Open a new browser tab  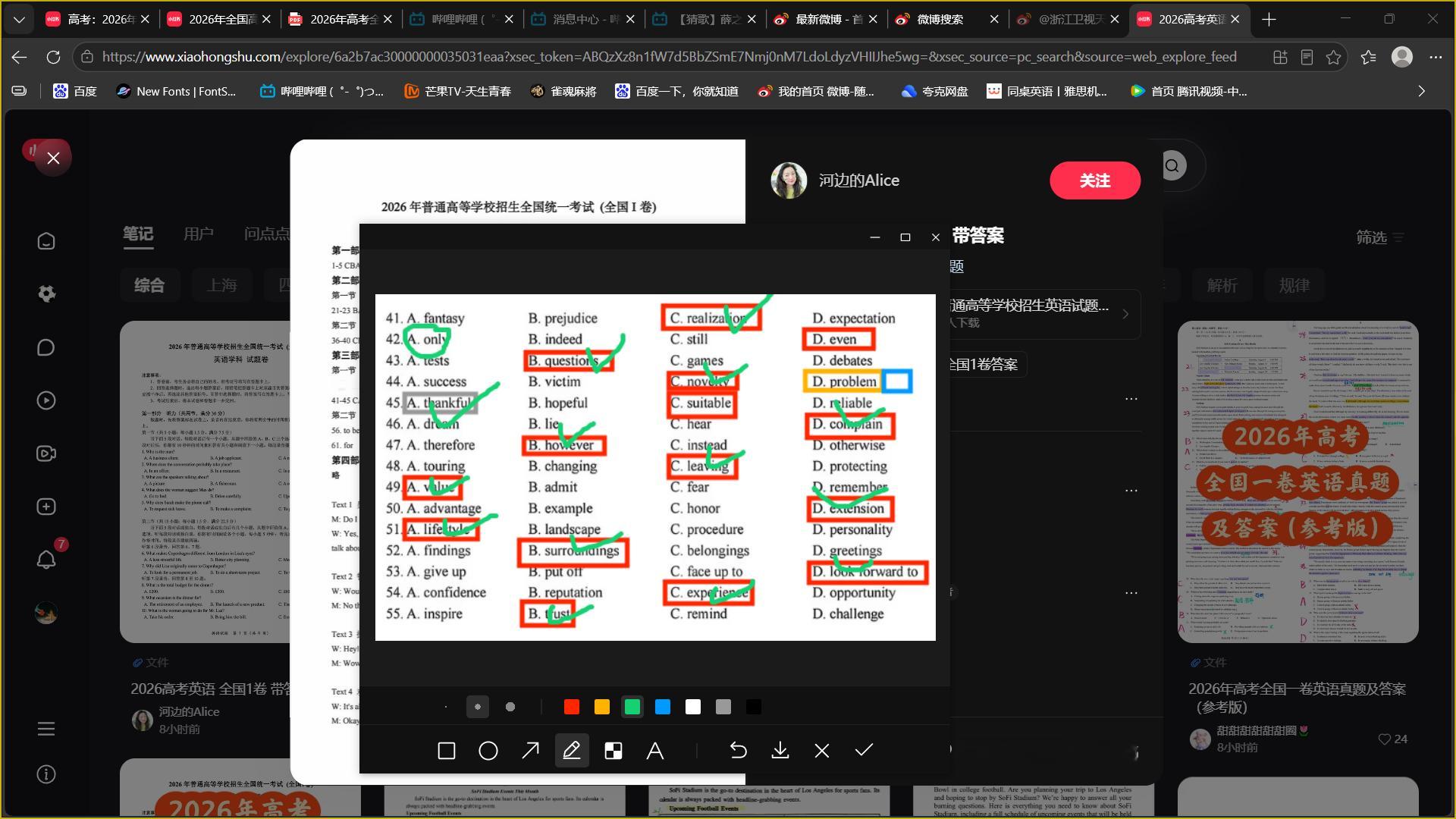(1269, 19)
